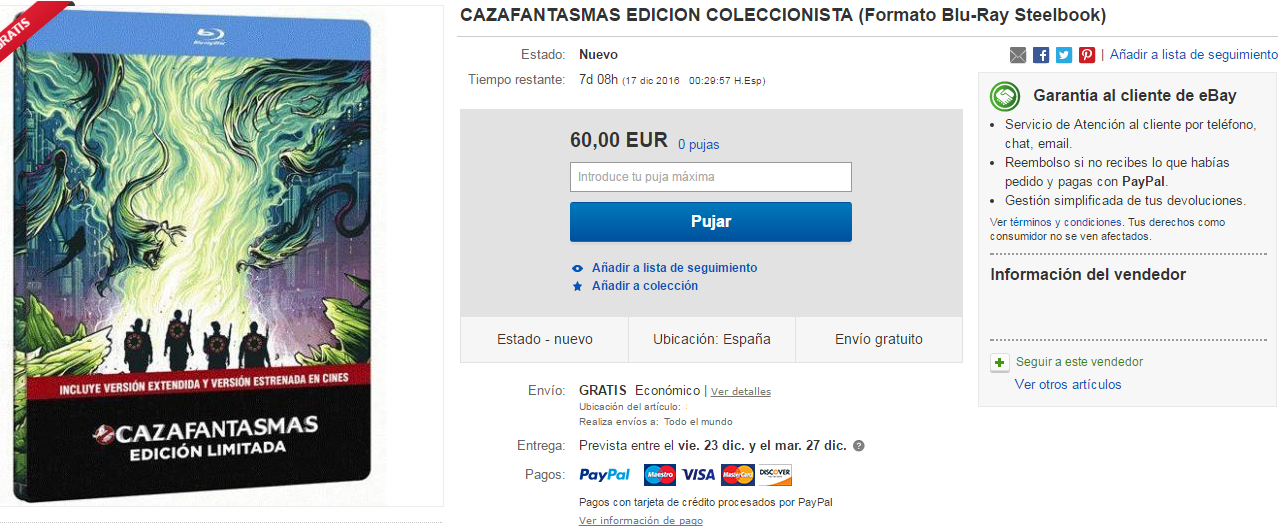Image resolution: width=1284 pixels, height=526 pixels.
Task: Click the eBay guarantee handshake icon
Action: pos(1005,96)
